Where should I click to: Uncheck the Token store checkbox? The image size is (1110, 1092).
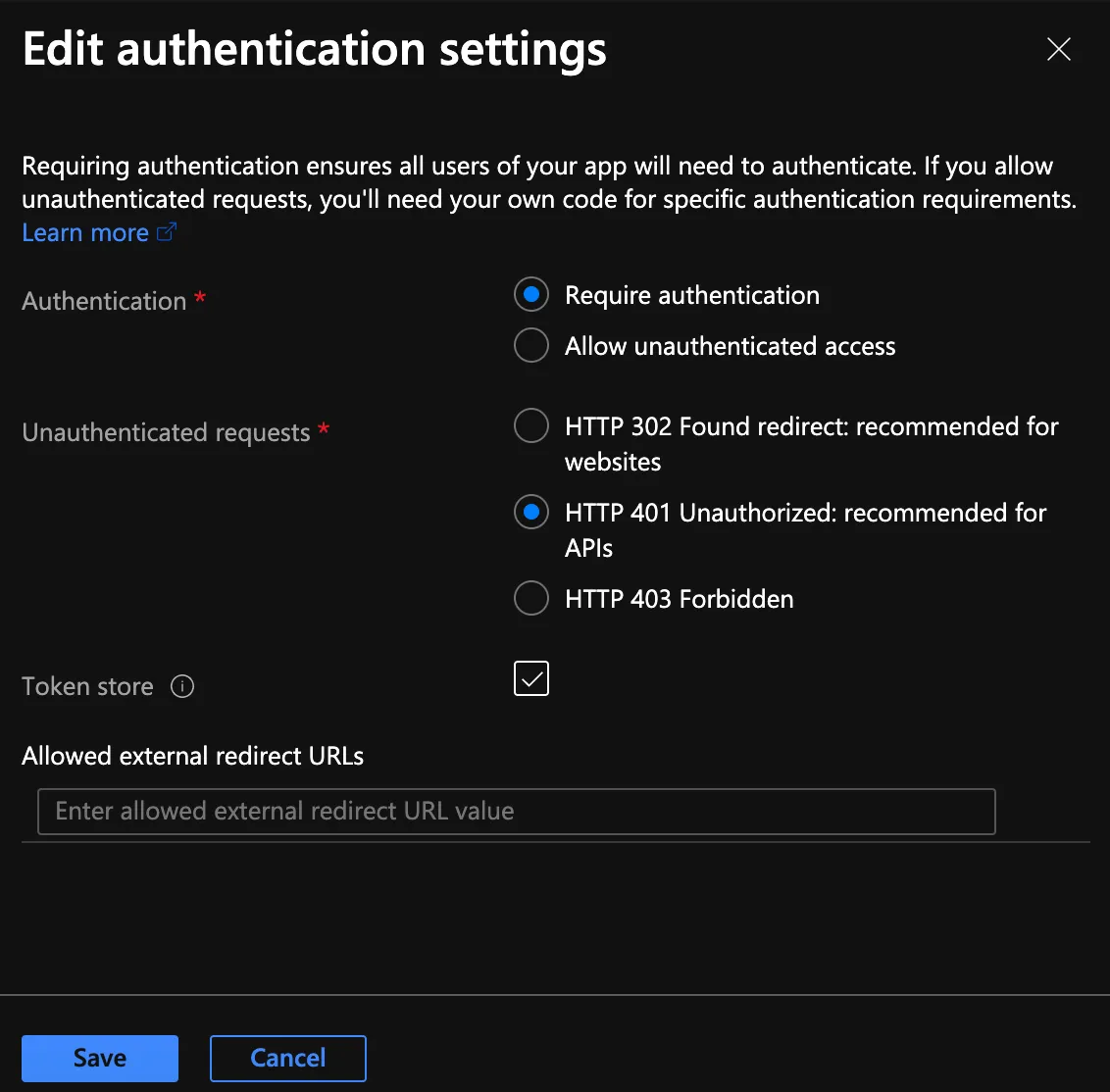531,678
